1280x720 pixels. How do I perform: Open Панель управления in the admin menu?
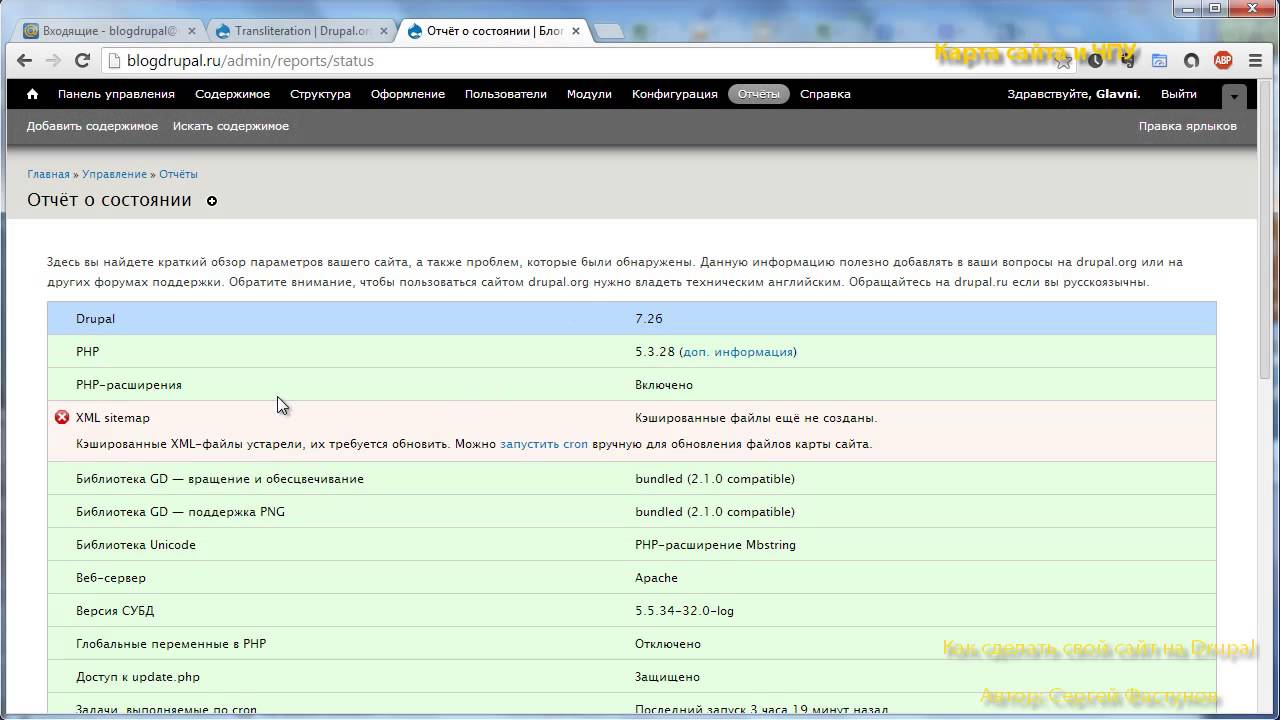[116, 94]
